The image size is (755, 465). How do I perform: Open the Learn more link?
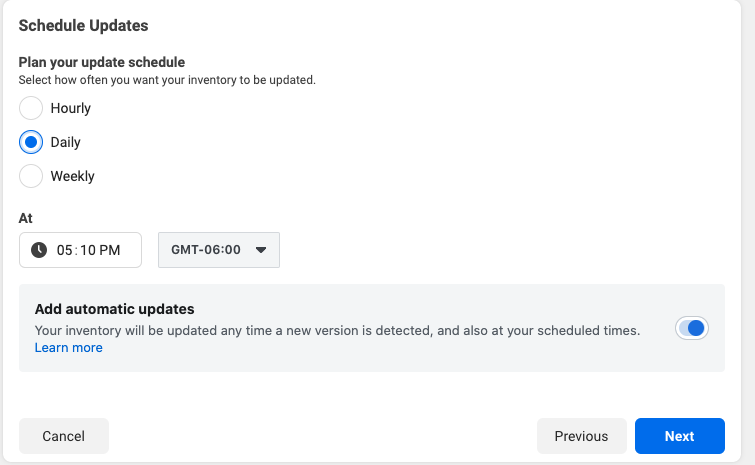pos(69,348)
